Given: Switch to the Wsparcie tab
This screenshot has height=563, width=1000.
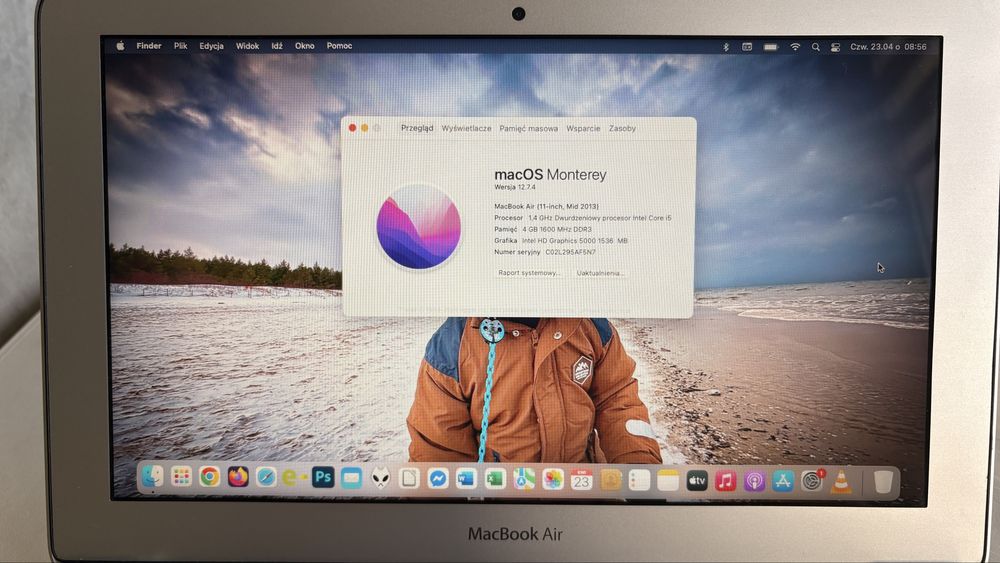Looking at the screenshot, I should click(x=584, y=128).
